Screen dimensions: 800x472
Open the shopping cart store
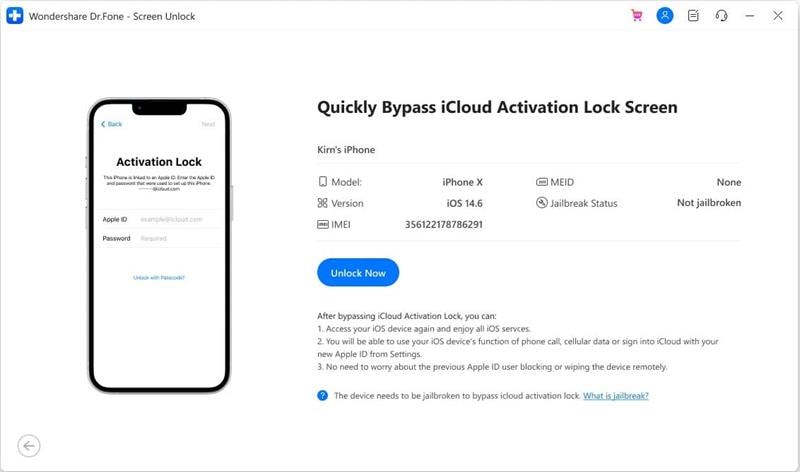point(636,16)
